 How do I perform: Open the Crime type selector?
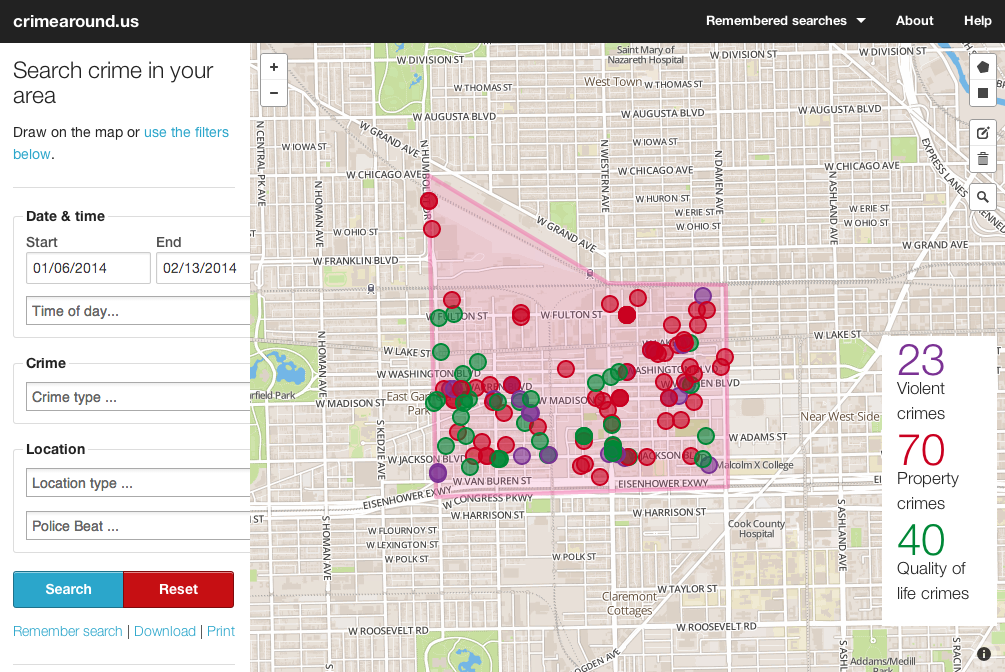(x=138, y=397)
